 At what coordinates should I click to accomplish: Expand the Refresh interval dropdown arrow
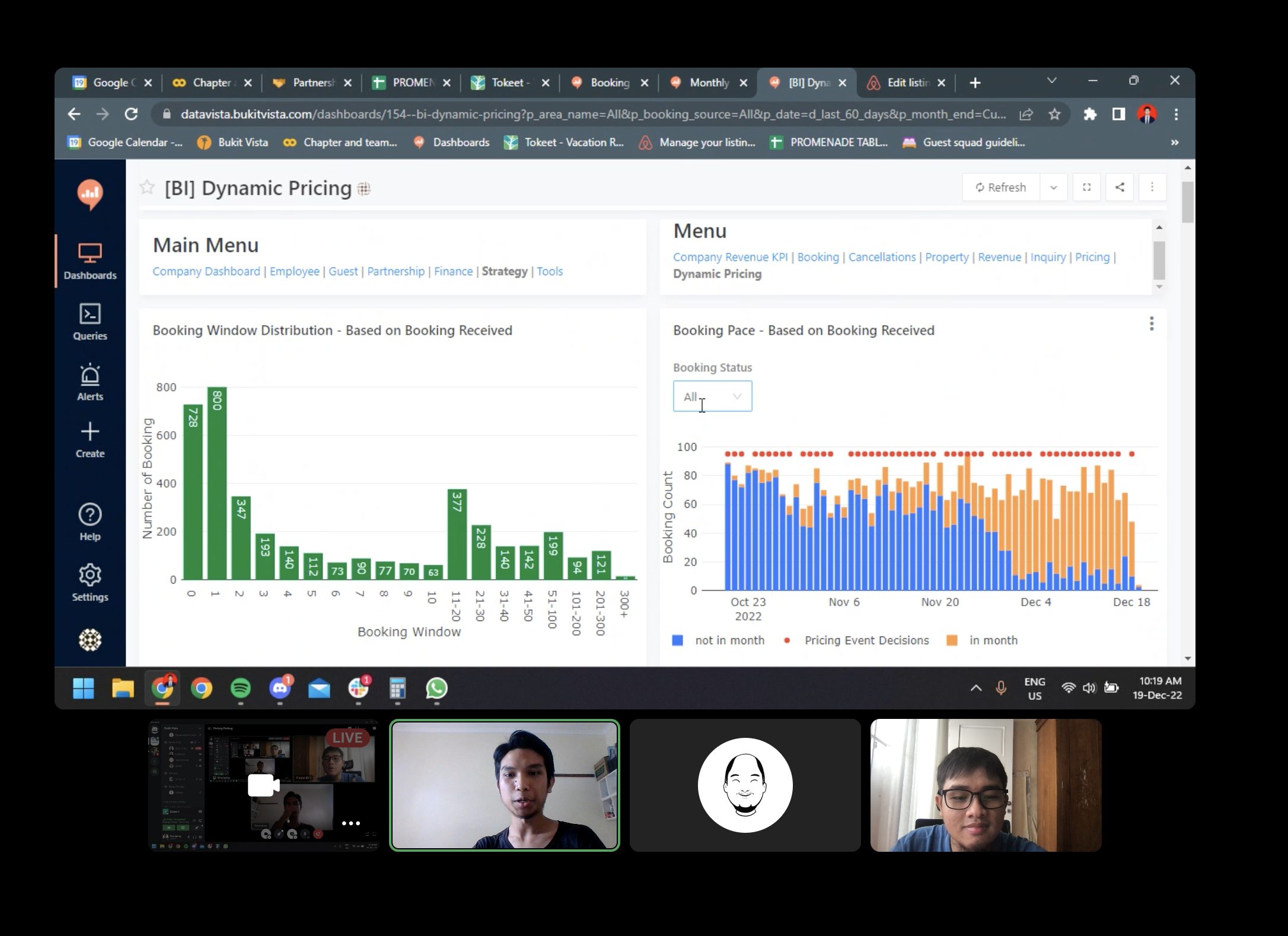1054,187
